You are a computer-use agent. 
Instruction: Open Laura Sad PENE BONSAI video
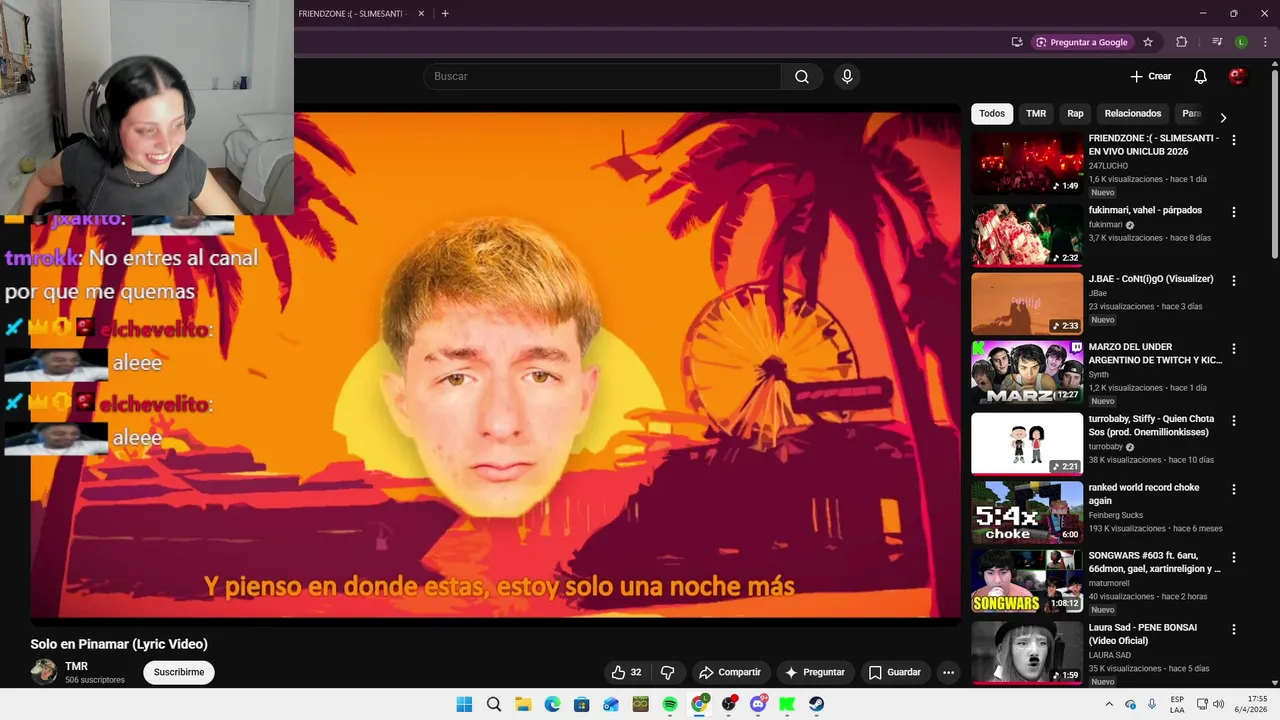(1143, 634)
